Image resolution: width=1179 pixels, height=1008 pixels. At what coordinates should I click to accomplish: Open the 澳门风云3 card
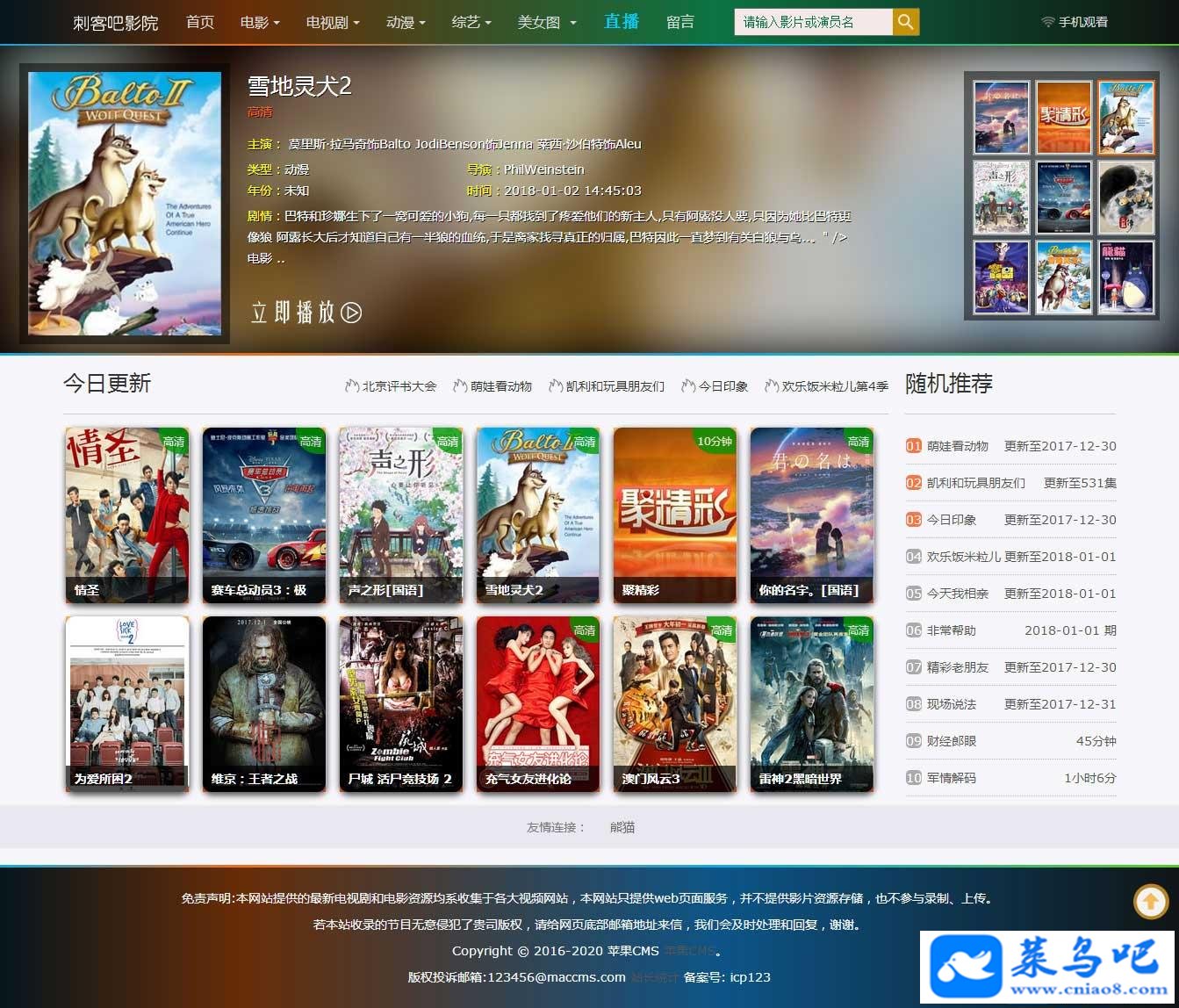(675, 704)
